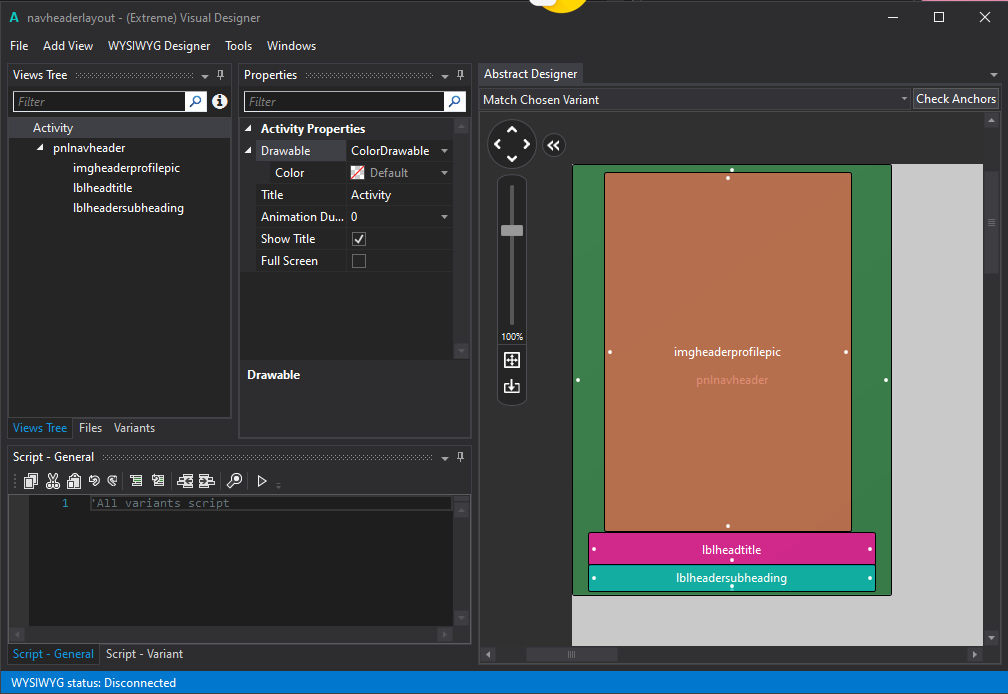Click the Views Tree filter search icon
Image resolution: width=1008 pixels, height=694 pixels.
pyautogui.click(x=195, y=102)
